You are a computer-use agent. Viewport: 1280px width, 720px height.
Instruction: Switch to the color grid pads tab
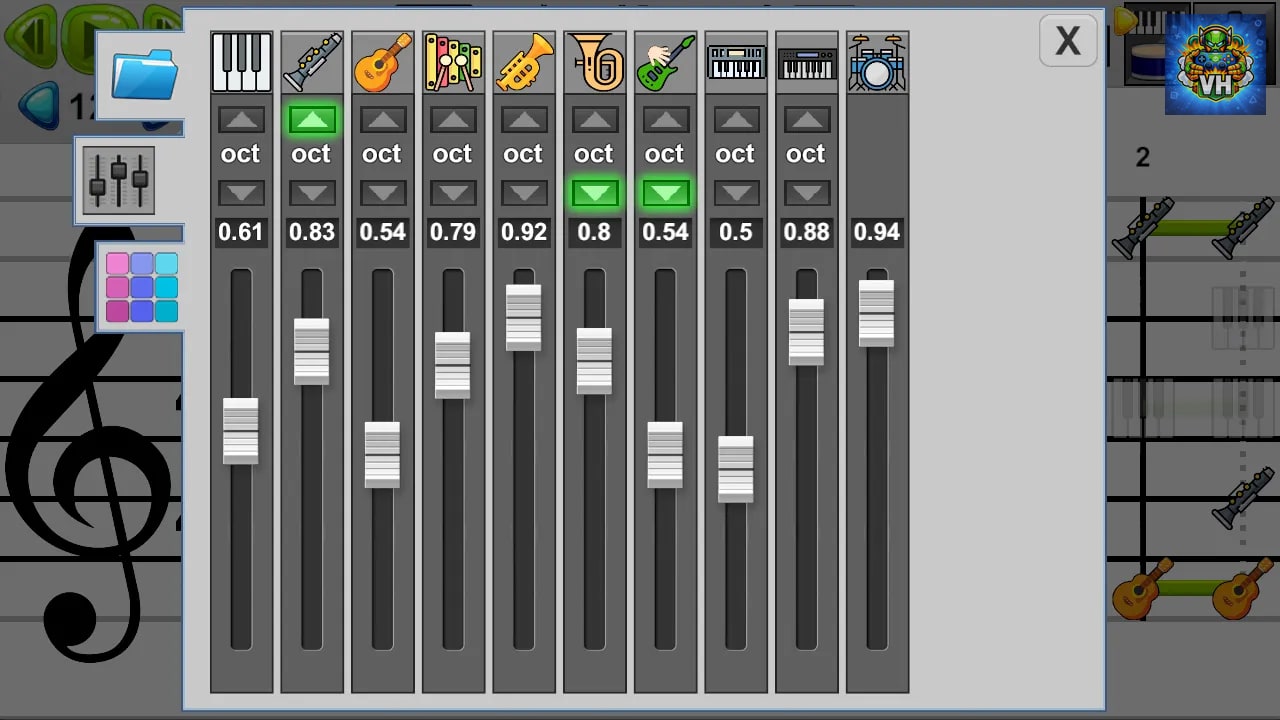142,287
